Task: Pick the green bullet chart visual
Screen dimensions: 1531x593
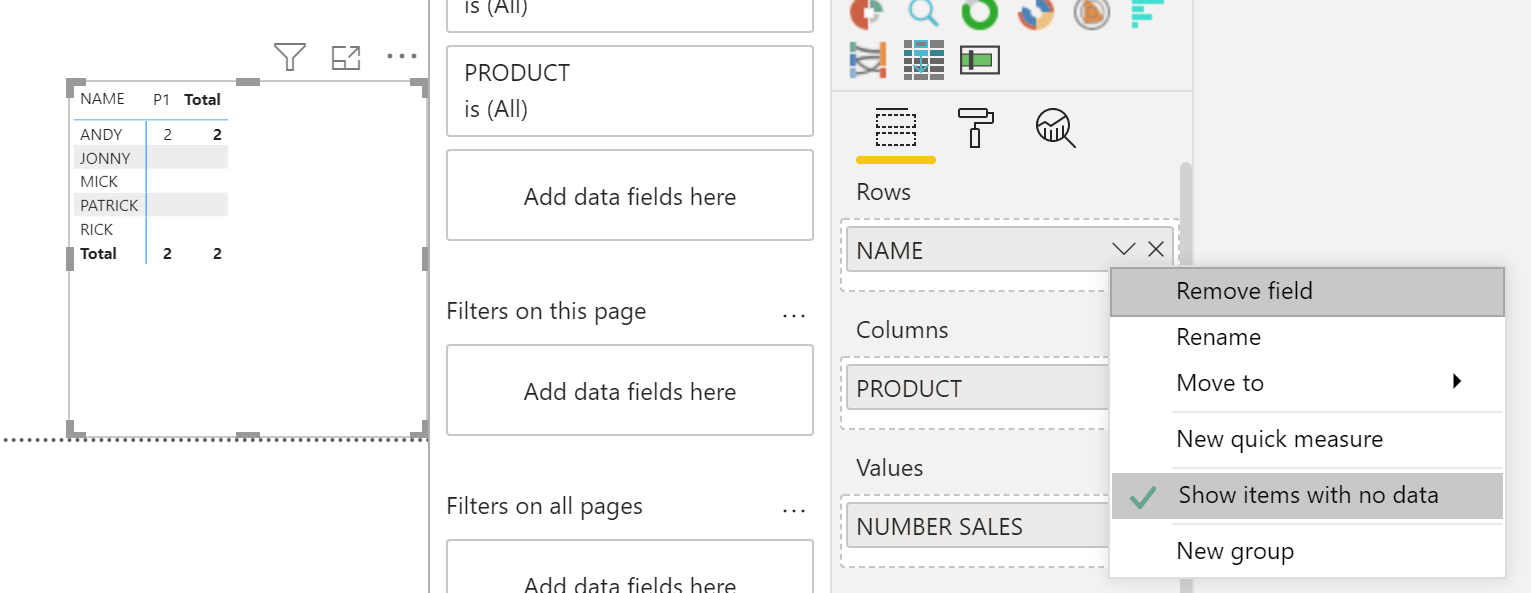Action: coord(980,60)
